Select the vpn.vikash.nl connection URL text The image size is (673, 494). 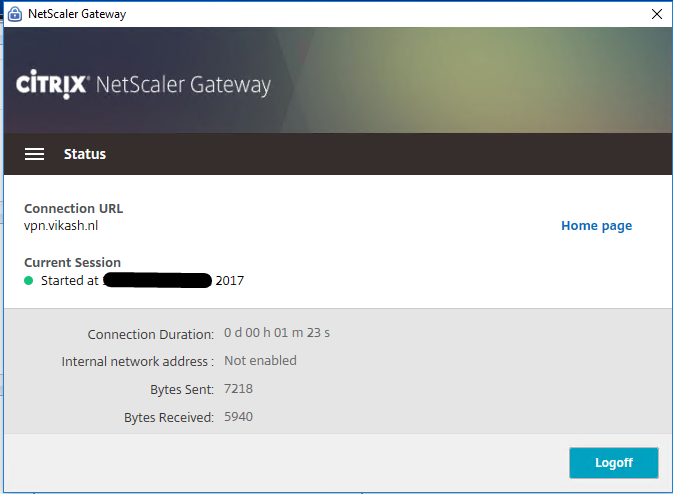pyautogui.click(x=61, y=226)
